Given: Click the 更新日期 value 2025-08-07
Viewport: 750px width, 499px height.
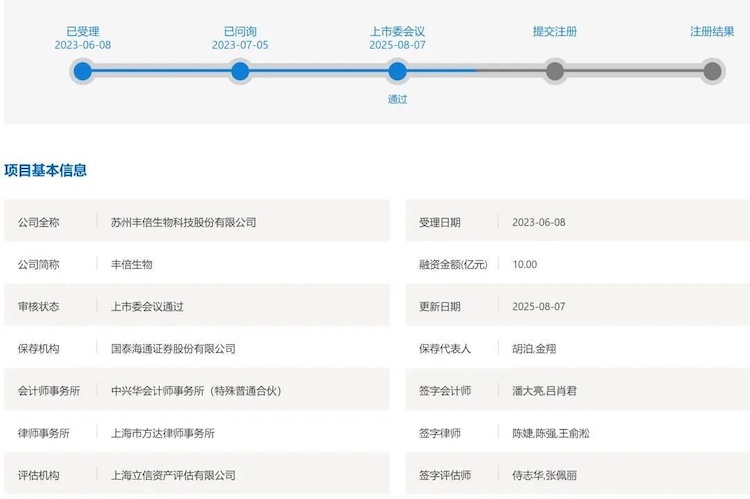Looking at the screenshot, I should pos(538,306).
